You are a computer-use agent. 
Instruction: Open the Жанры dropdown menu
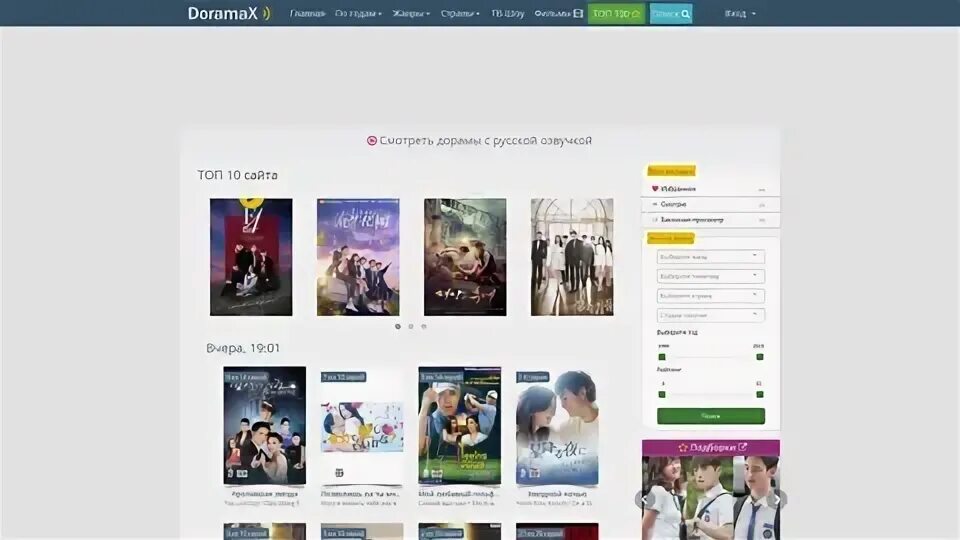pos(411,13)
